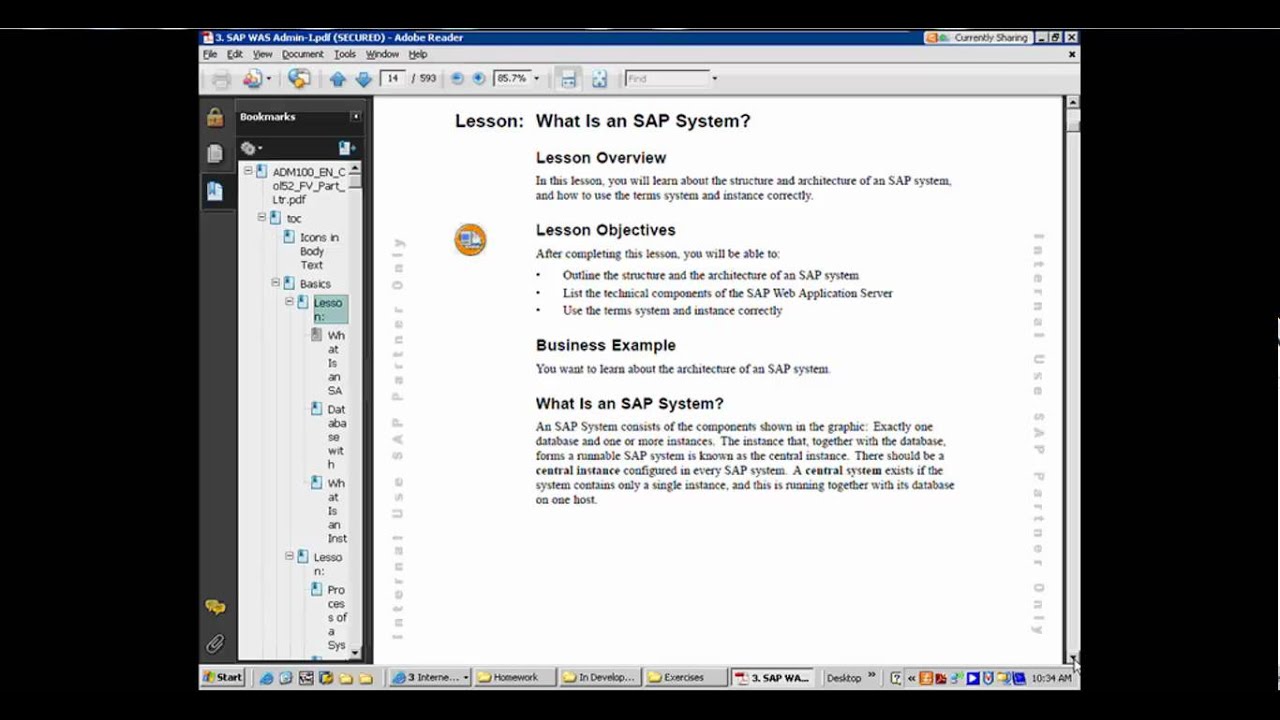Open the Comments panel icon

click(x=215, y=607)
